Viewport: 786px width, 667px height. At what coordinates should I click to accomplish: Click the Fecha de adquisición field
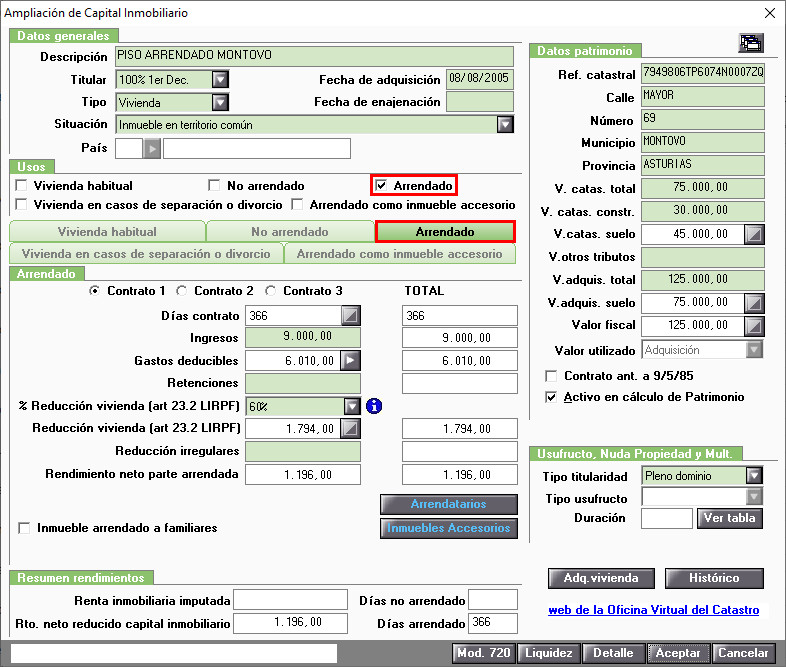[x=480, y=79]
